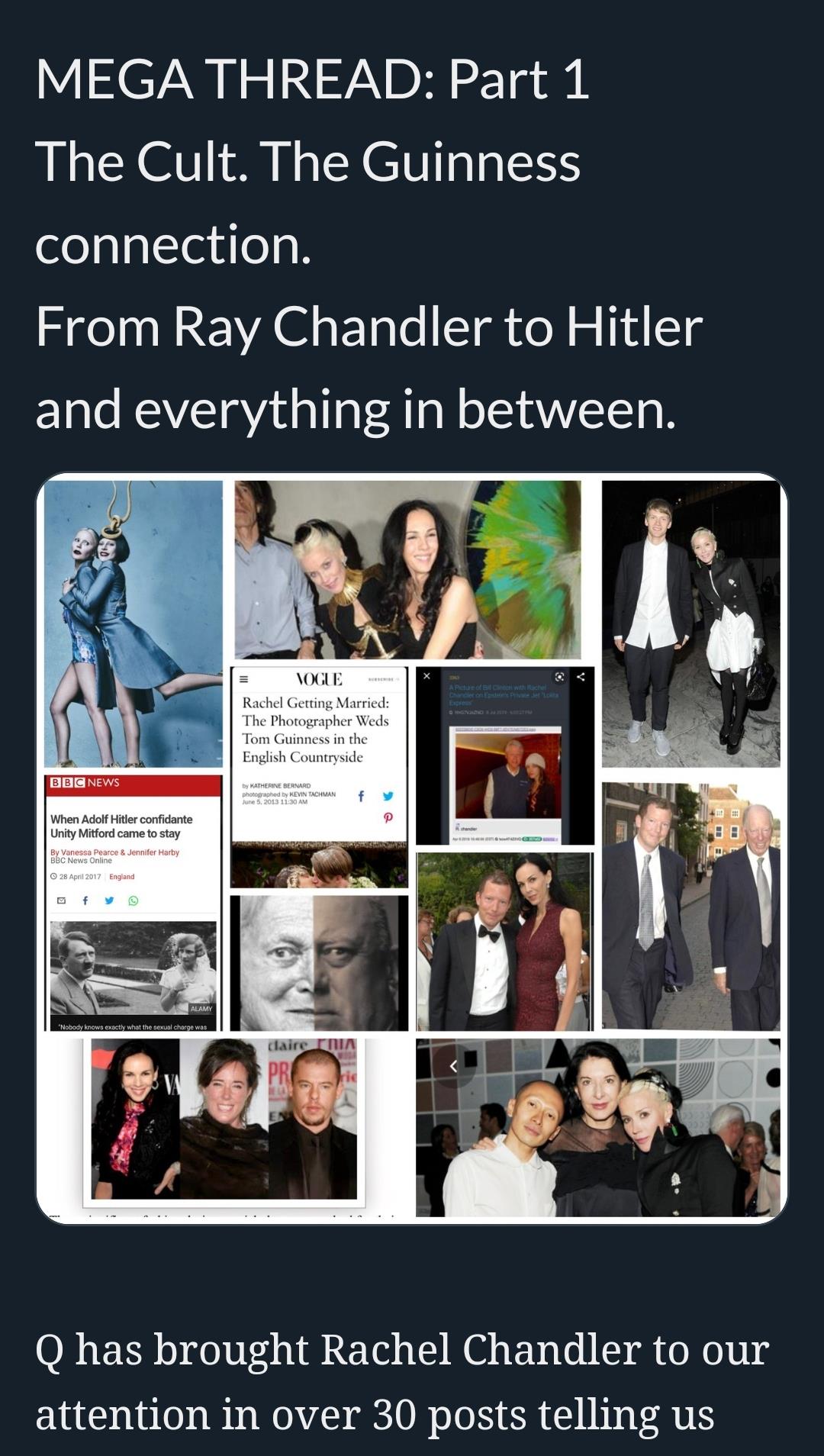Image resolution: width=824 pixels, height=1456 pixels.
Task: Tap the Q has brought Rachel Chandler paragraph
Action: click(x=402, y=1381)
